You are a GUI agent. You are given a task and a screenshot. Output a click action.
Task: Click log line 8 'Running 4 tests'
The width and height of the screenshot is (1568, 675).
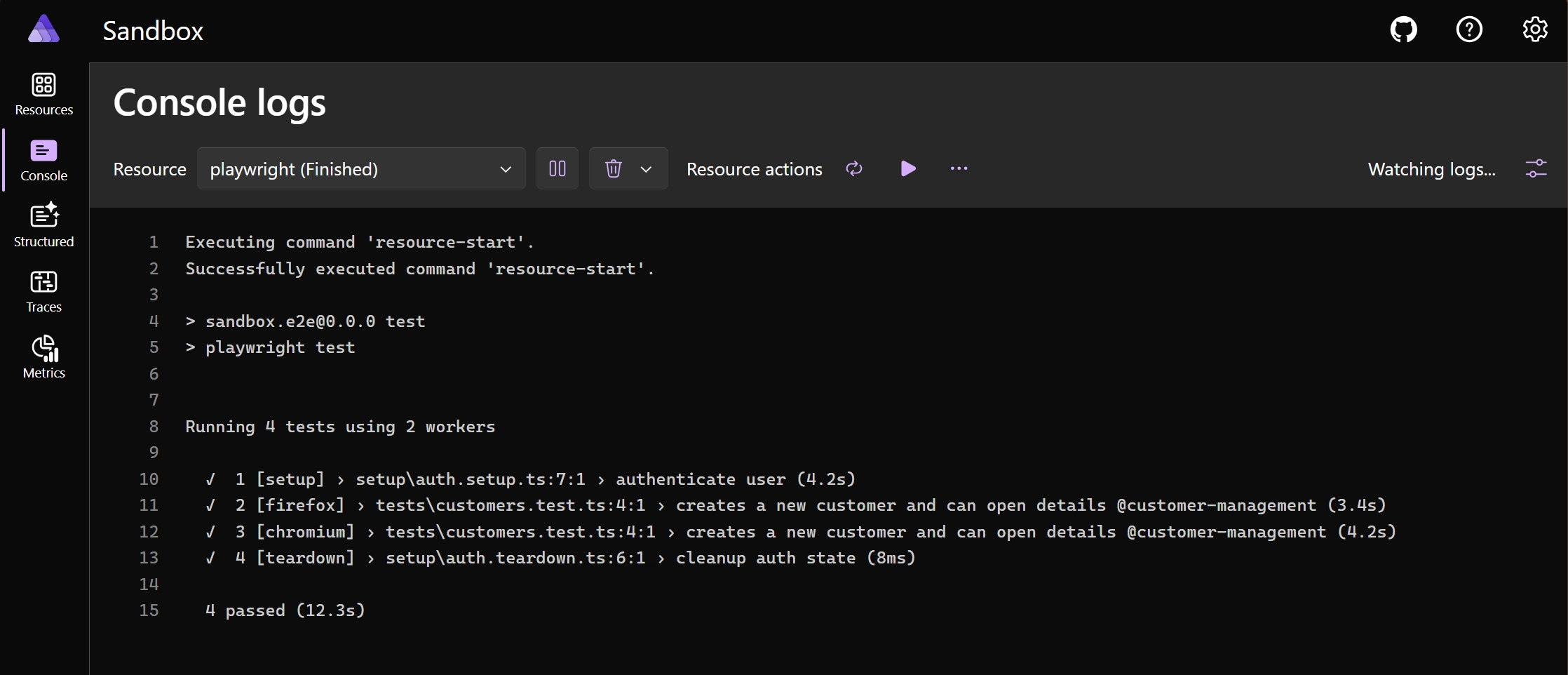click(340, 427)
